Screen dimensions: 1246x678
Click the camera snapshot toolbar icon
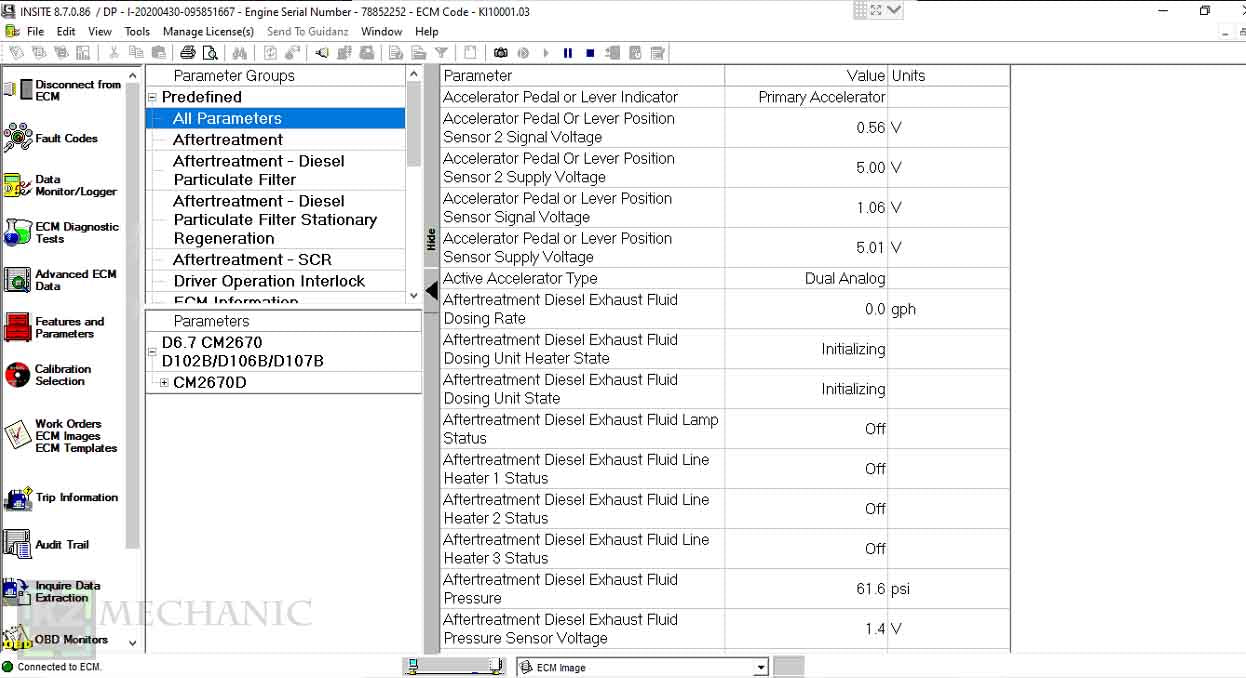[x=500, y=53]
